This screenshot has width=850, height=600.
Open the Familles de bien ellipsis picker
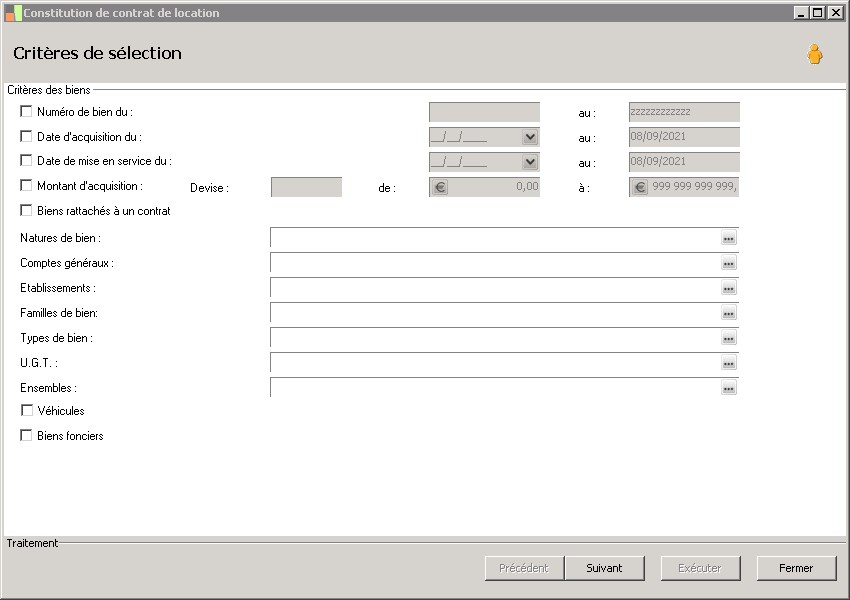coord(729,313)
